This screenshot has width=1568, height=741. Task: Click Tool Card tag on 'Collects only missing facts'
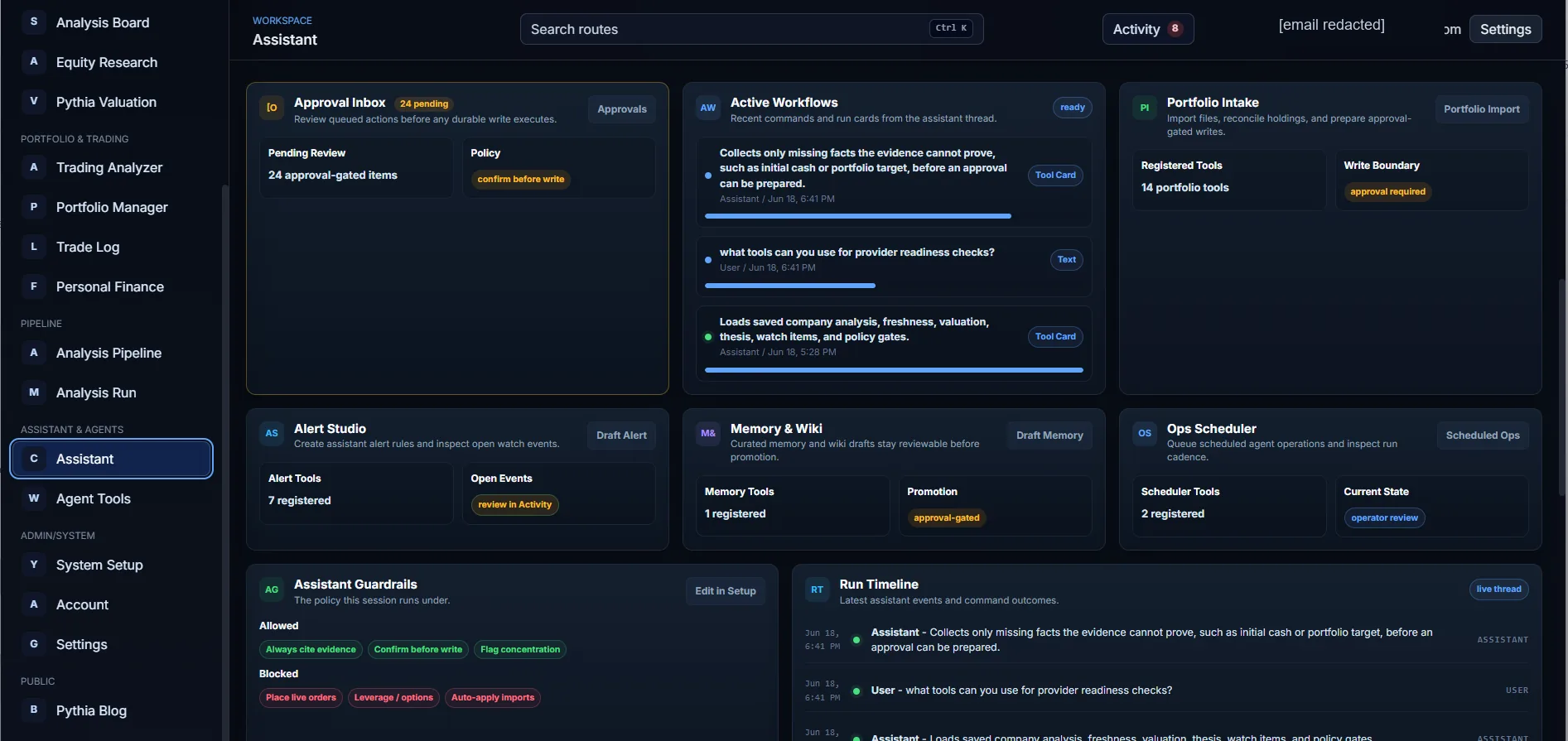1055,176
